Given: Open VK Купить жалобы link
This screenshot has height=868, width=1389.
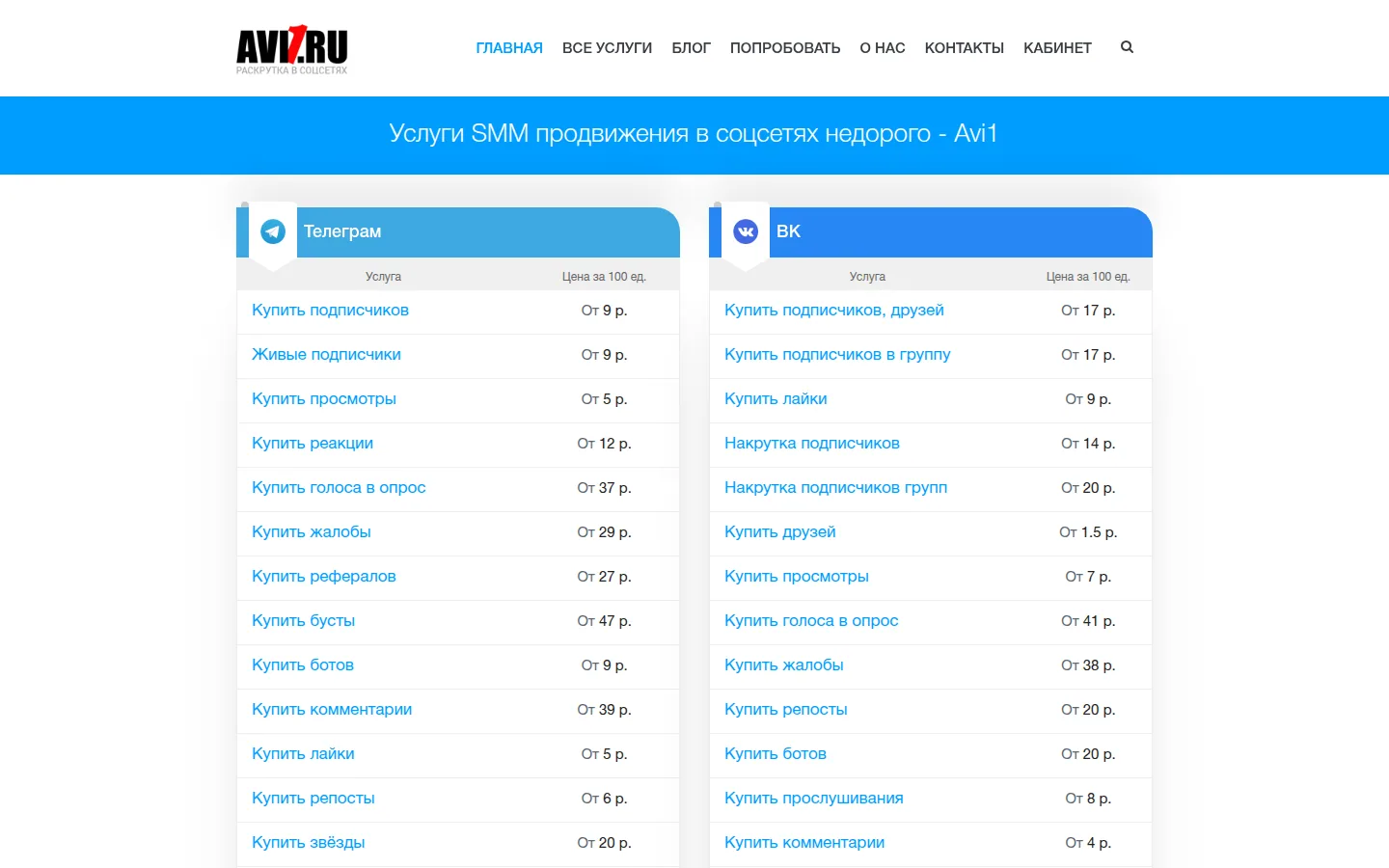Looking at the screenshot, I should (784, 665).
